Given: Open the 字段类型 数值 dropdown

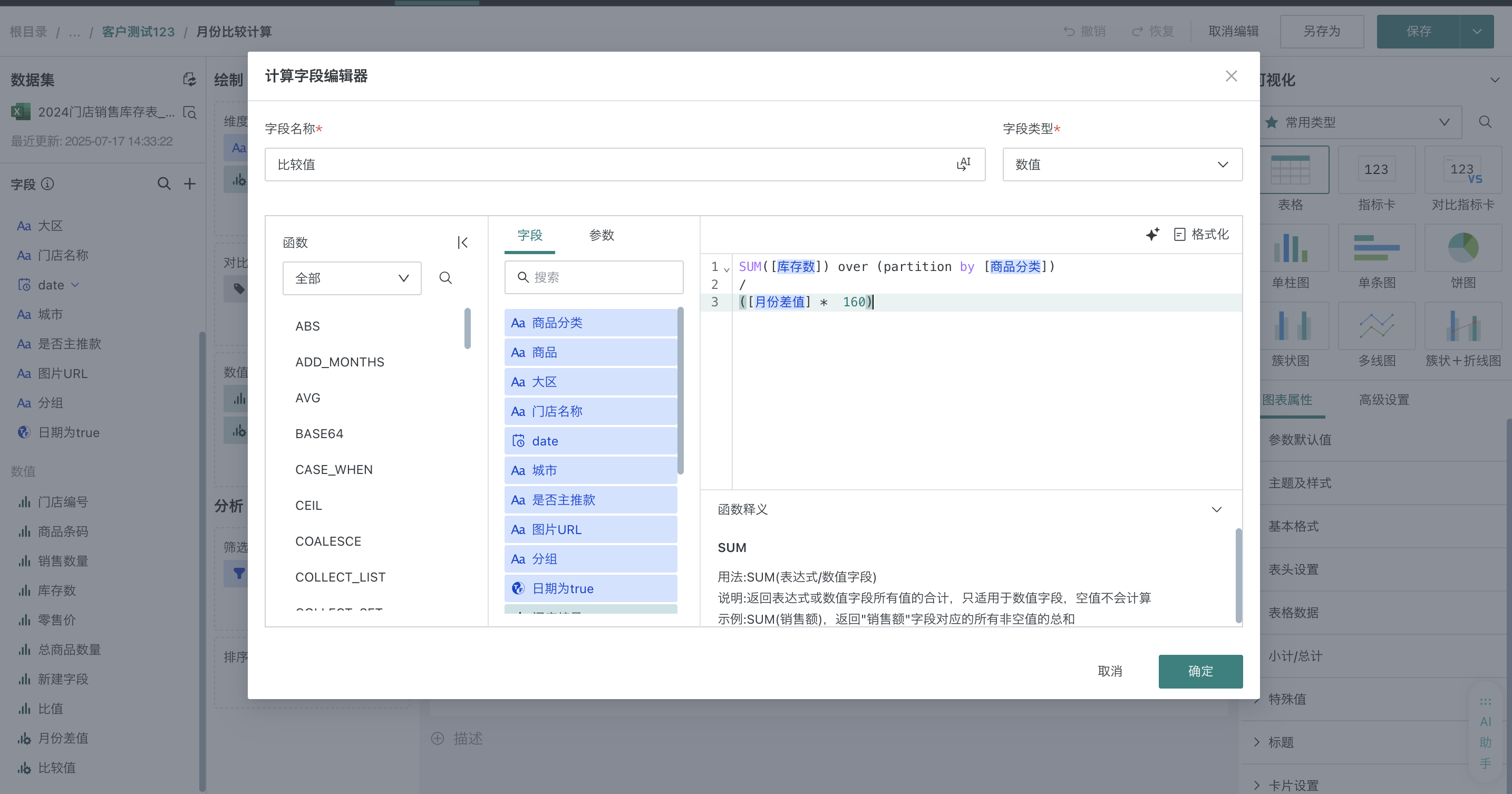Looking at the screenshot, I should click(x=1122, y=164).
